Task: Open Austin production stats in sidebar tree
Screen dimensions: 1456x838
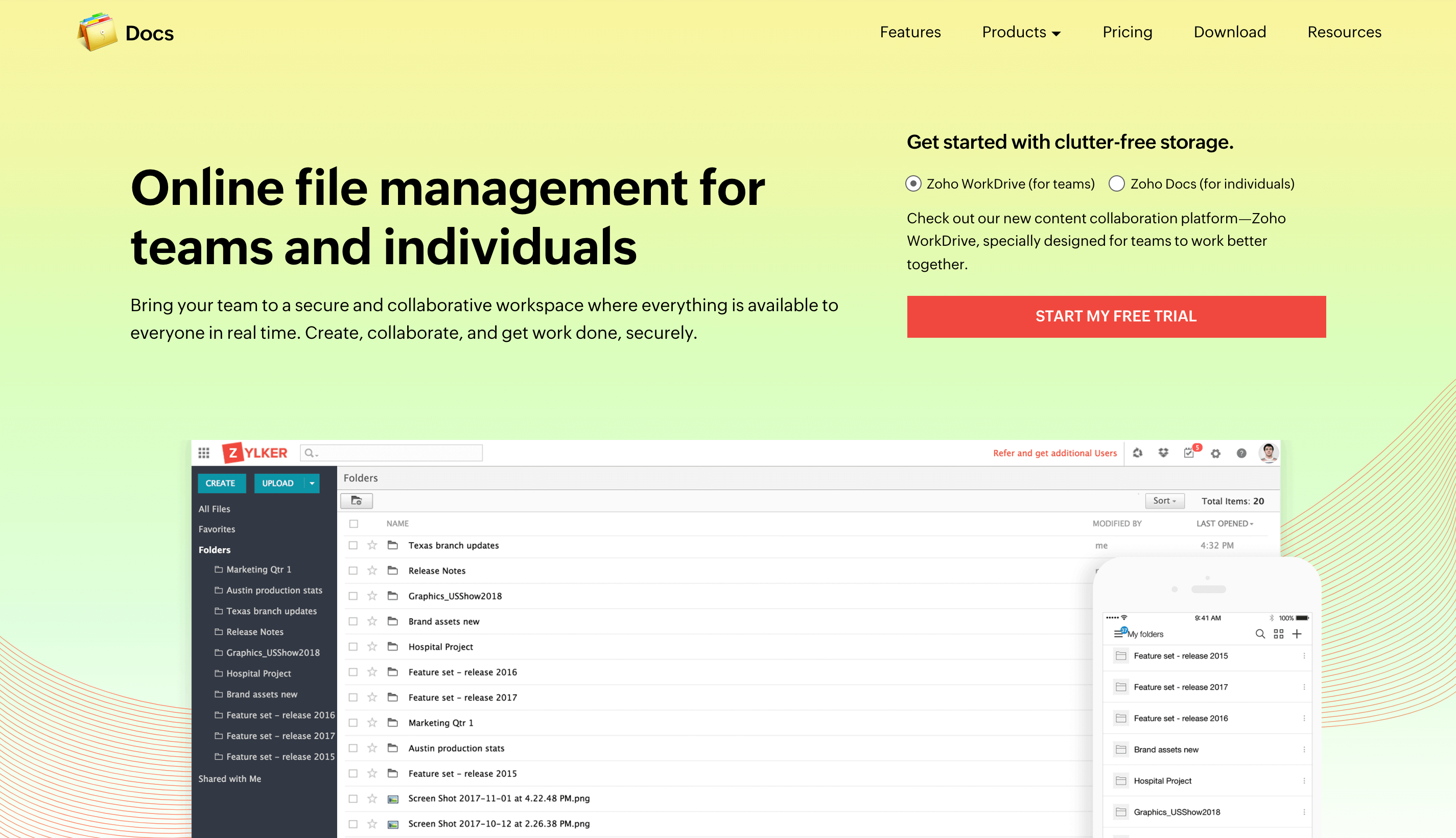Action: (x=274, y=590)
